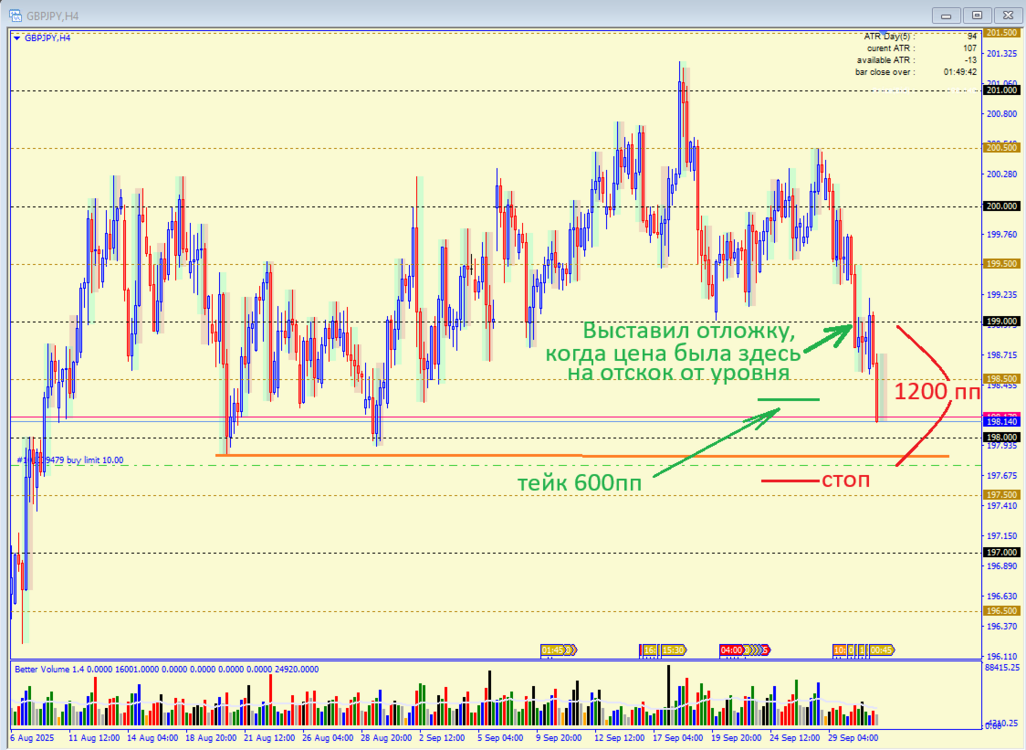Click the 88415.25 volume scale value
The height and width of the screenshot is (750, 1026).
[1002, 668]
